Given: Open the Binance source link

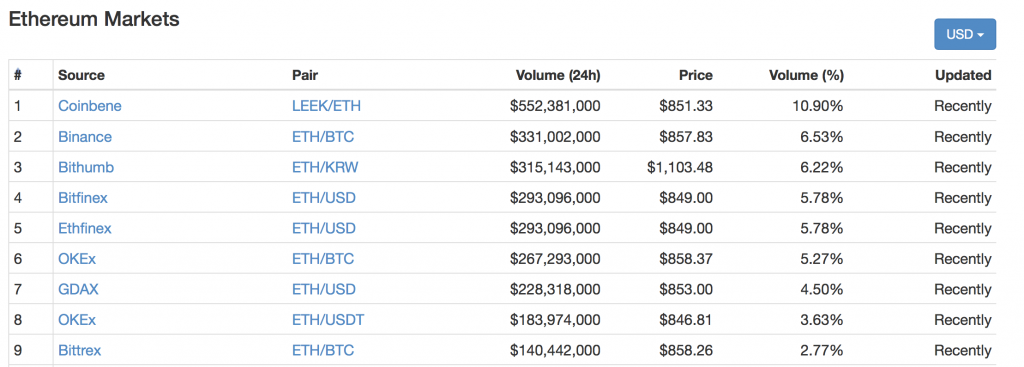Looking at the screenshot, I should pyautogui.click(x=85, y=136).
